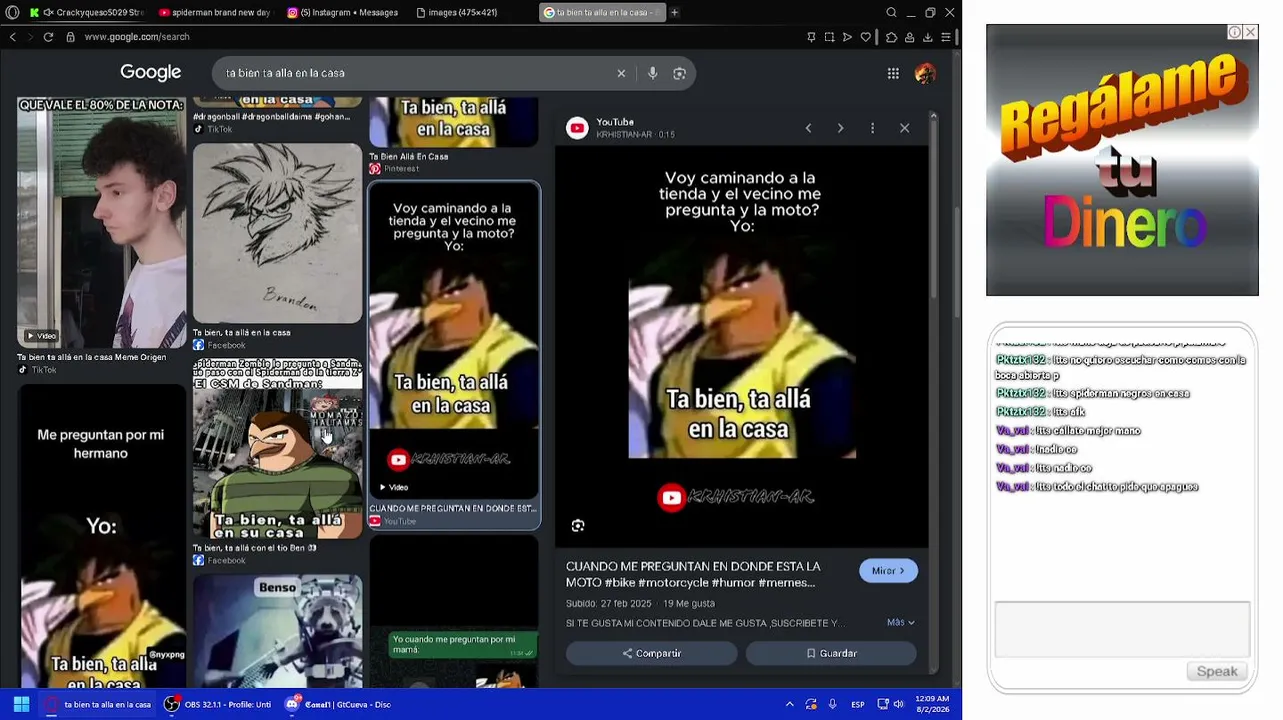
Task: Click the 'Ta Bien Allá En Casa' Pinterest result
Action: [408, 157]
